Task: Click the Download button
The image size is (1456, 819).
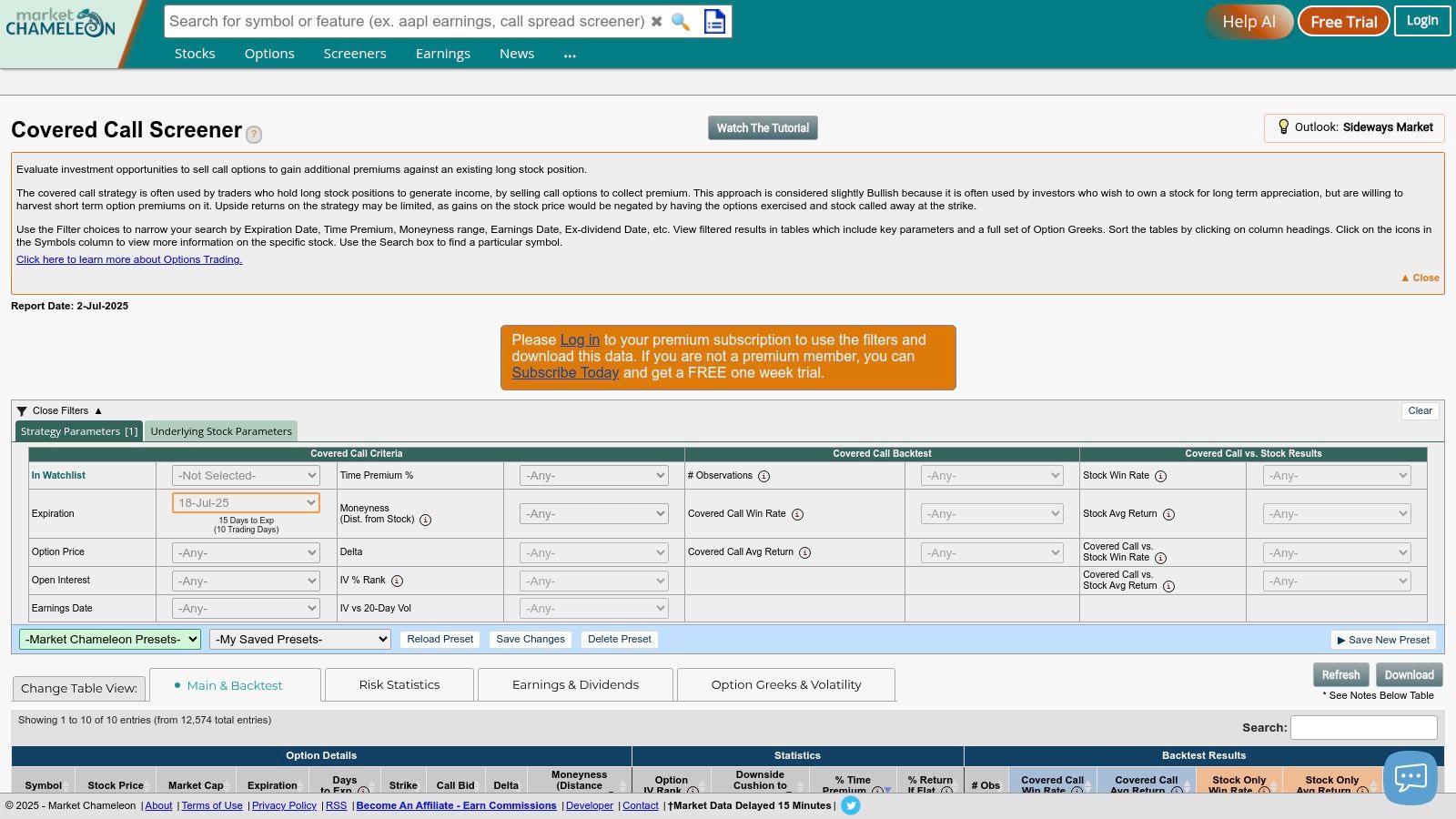Action: pyautogui.click(x=1409, y=675)
